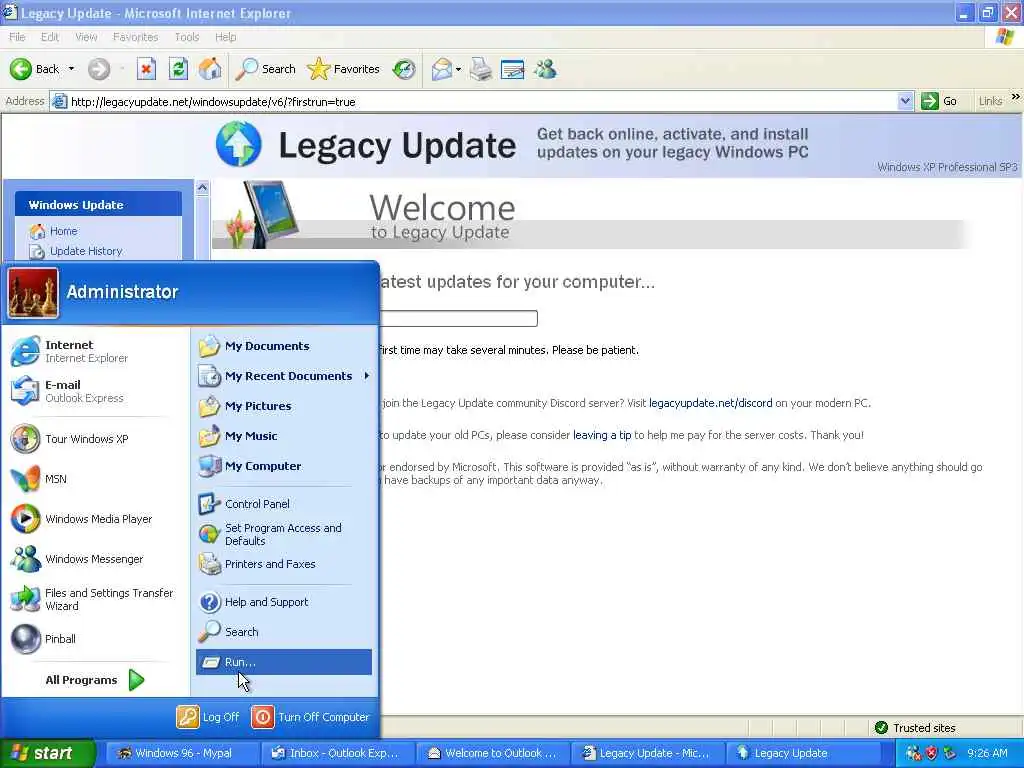The width and height of the screenshot is (1024, 768).
Task: Open My Documents
Action: point(284,346)
